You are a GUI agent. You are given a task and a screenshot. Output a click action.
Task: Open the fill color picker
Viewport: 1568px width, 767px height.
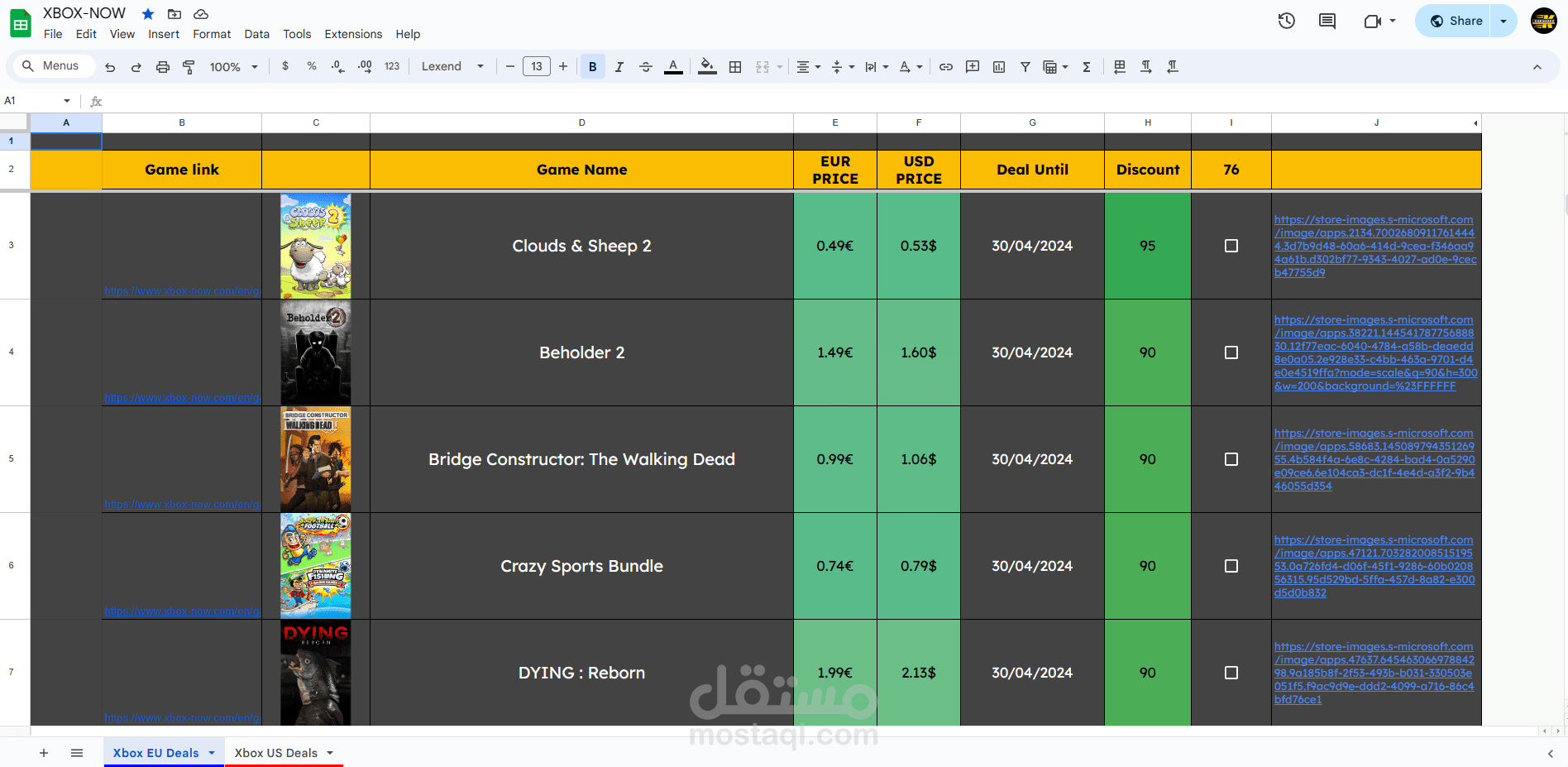pos(707,67)
